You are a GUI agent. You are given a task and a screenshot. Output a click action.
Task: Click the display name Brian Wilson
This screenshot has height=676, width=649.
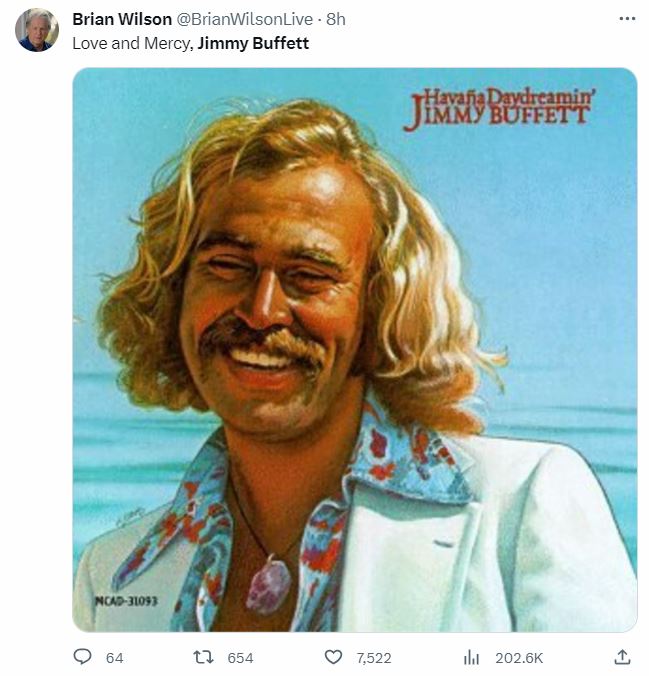[x=122, y=19]
